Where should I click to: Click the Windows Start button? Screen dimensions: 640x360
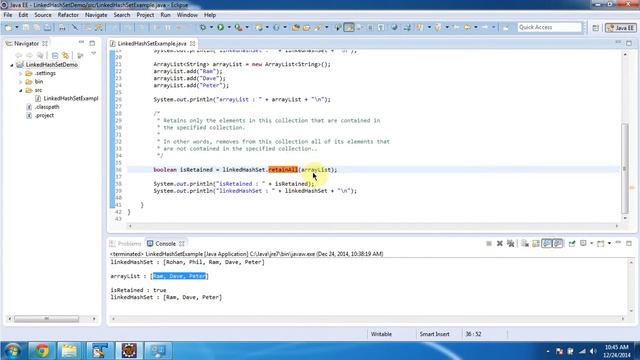12,351
